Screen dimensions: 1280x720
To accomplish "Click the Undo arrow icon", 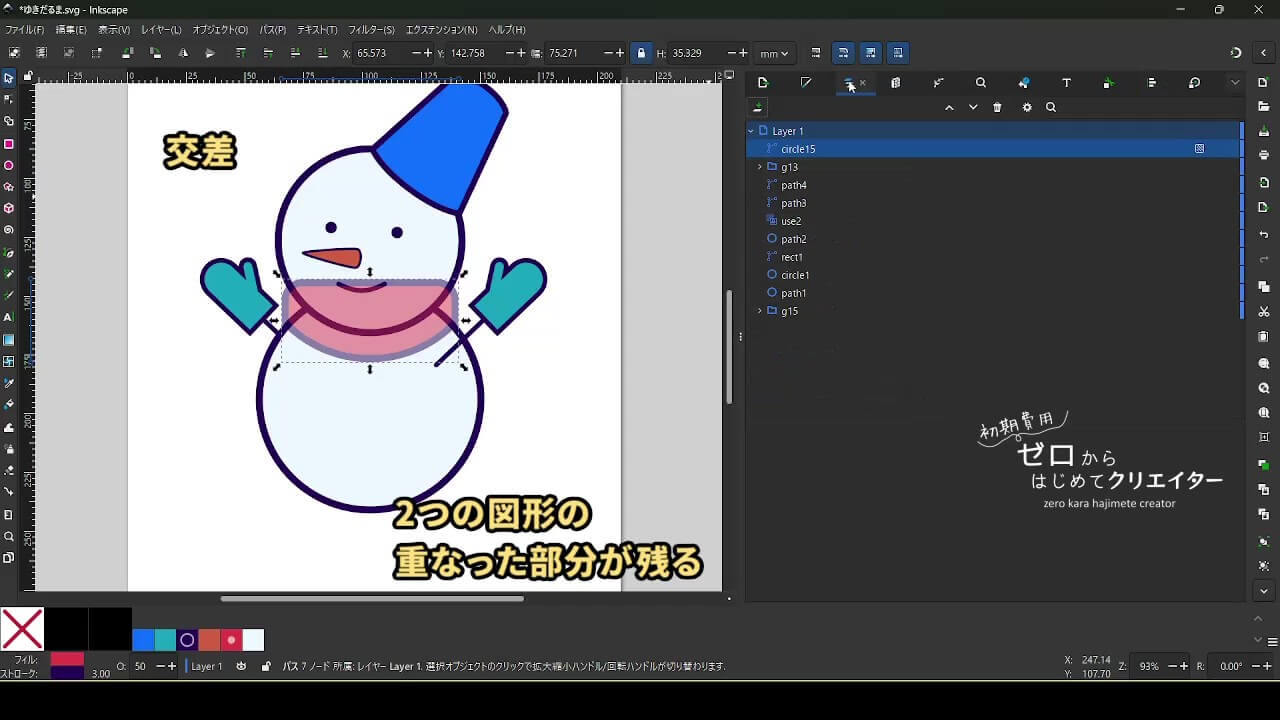I will pyautogui.click(x=1264, y=235).
